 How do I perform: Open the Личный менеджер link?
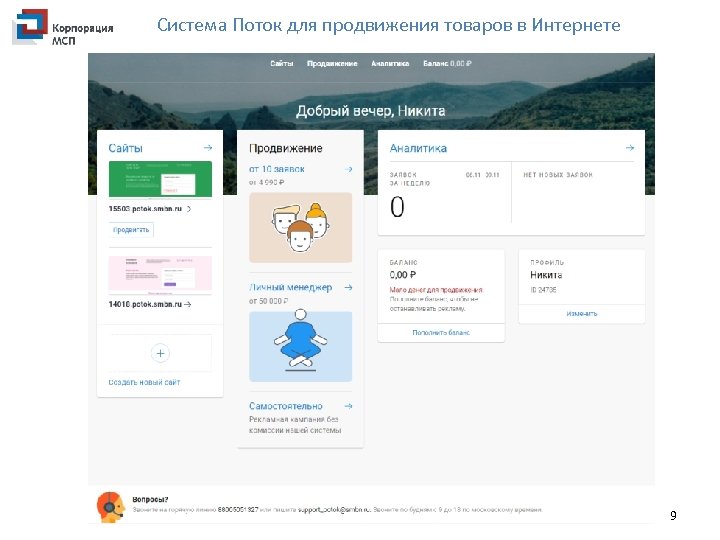pyautogui.click(x=290, y=287)
